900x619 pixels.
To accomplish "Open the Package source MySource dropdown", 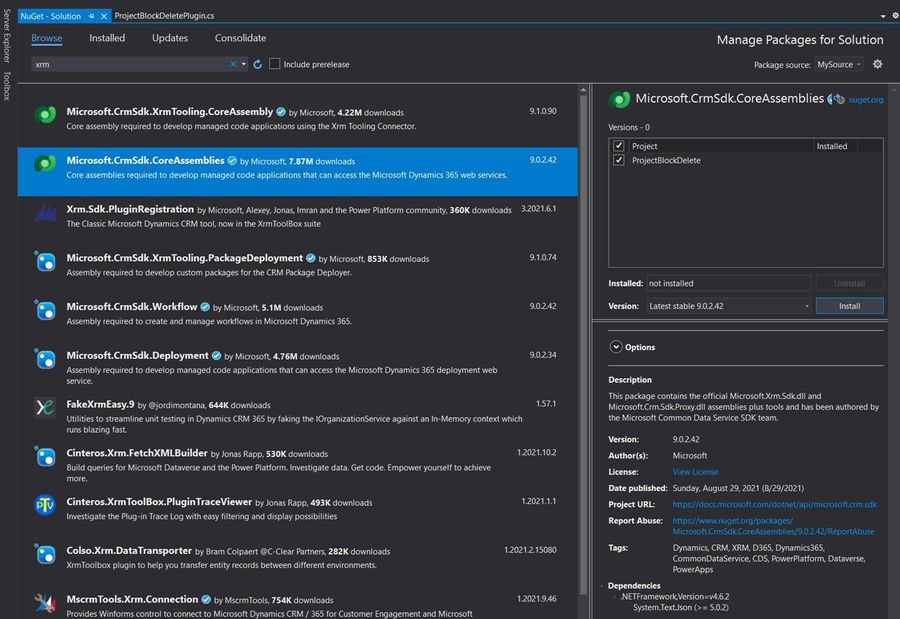I will click(x=839, y=64).
